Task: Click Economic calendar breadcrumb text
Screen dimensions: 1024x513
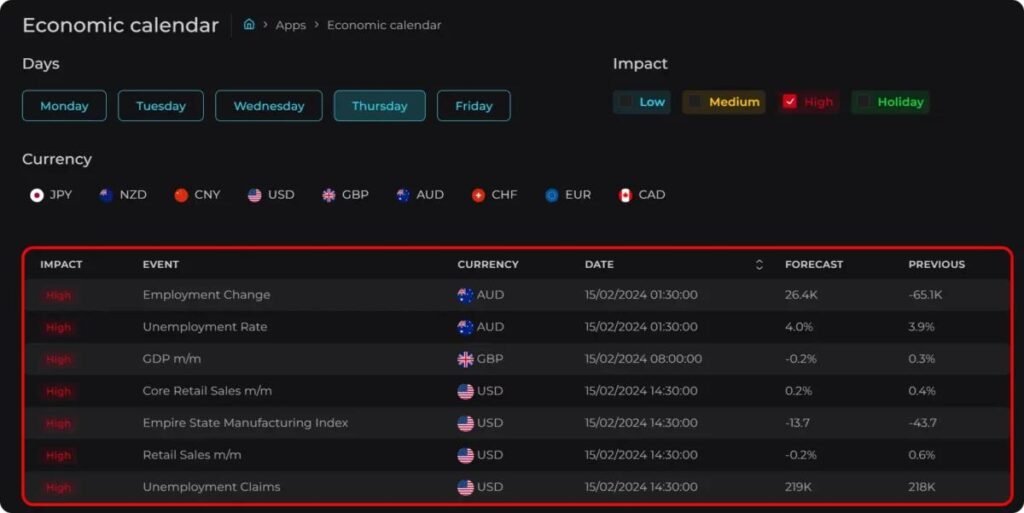Action: point(384,25)
